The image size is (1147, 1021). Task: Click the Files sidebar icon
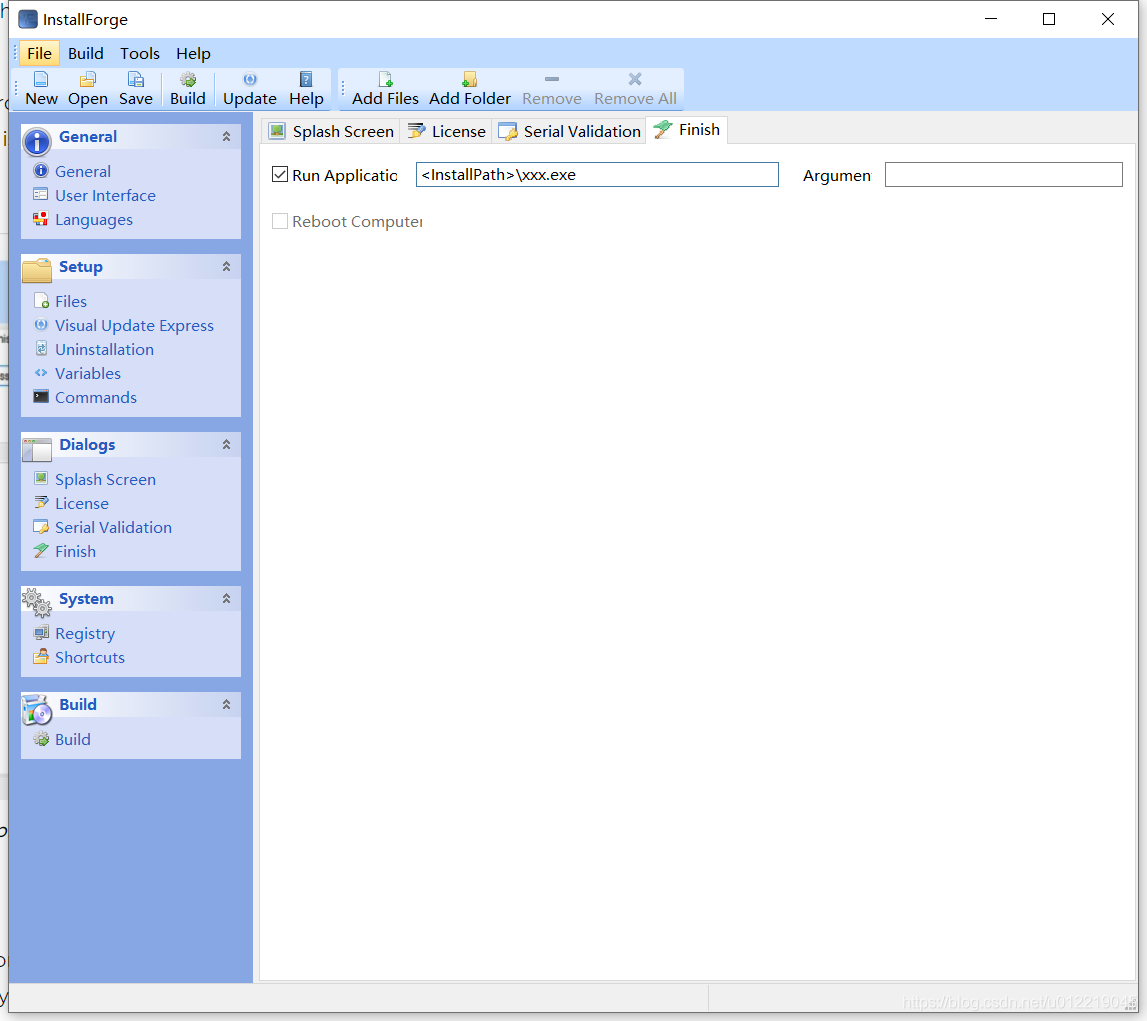point(41,301)
